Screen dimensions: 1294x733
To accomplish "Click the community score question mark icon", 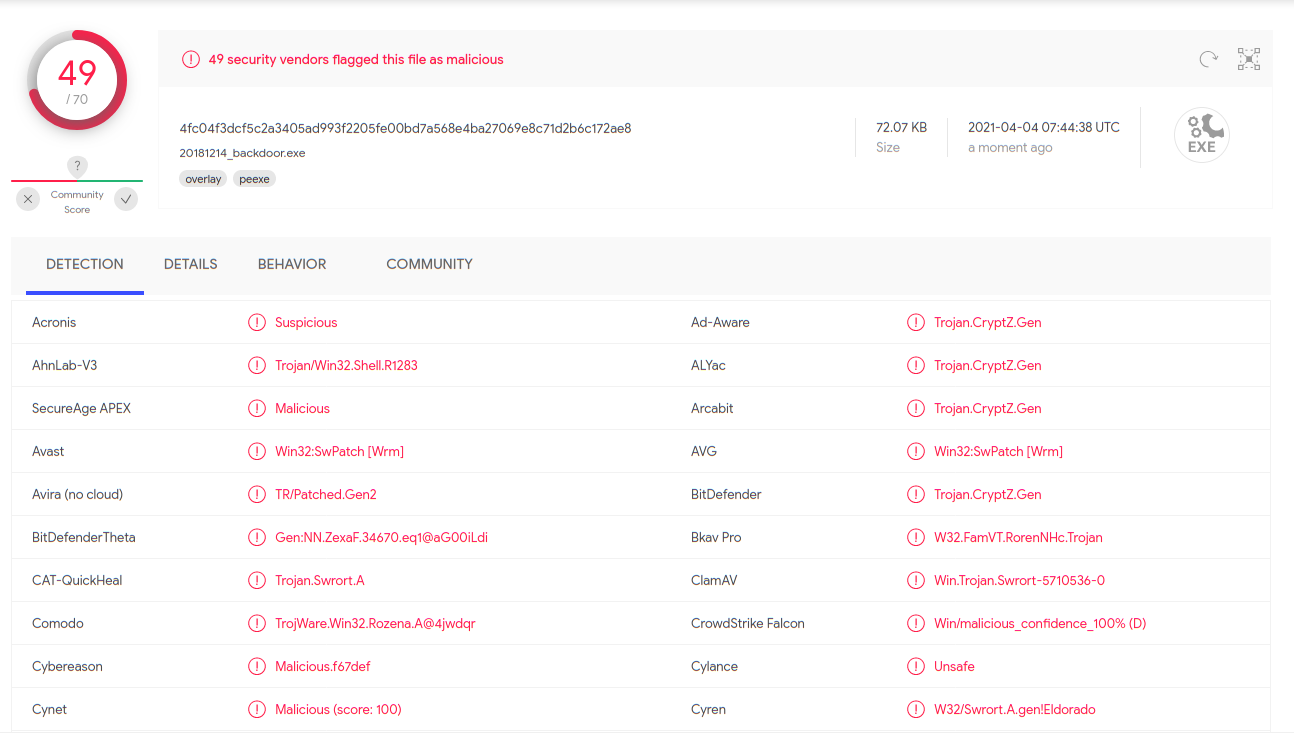I will point(77,166).
